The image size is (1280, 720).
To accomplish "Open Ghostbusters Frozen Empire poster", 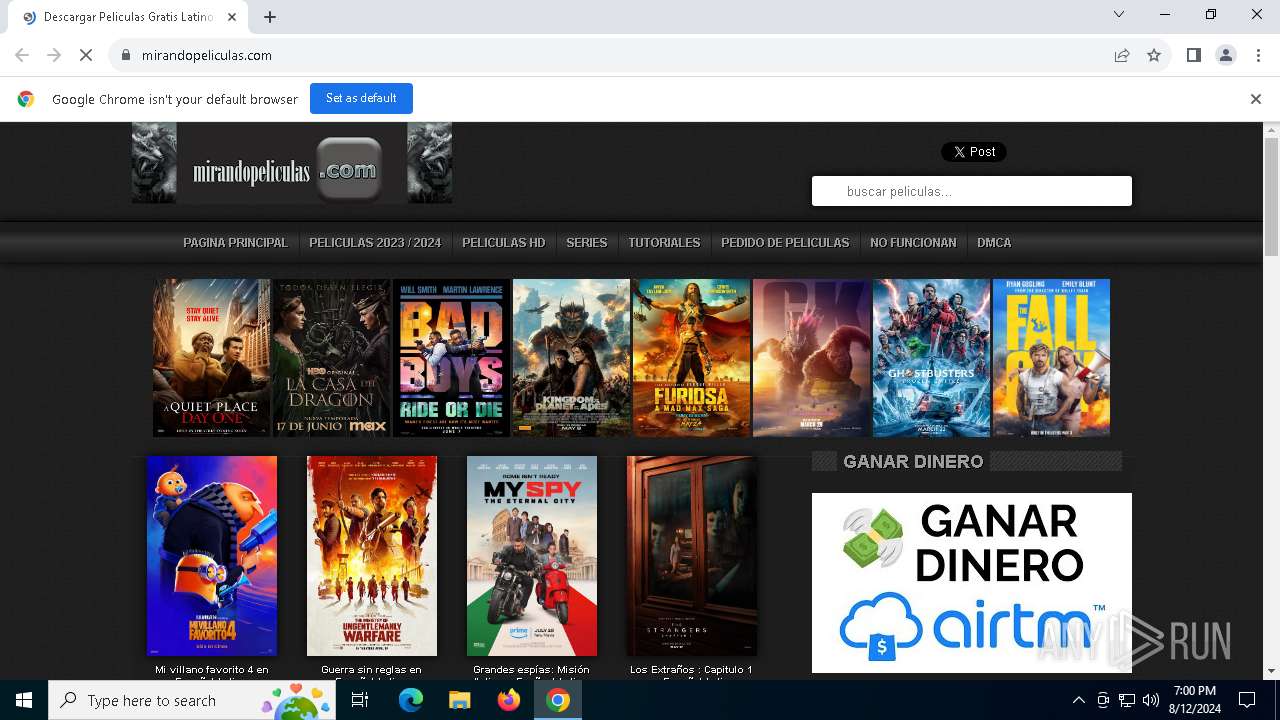I will (x=931, y=358).
